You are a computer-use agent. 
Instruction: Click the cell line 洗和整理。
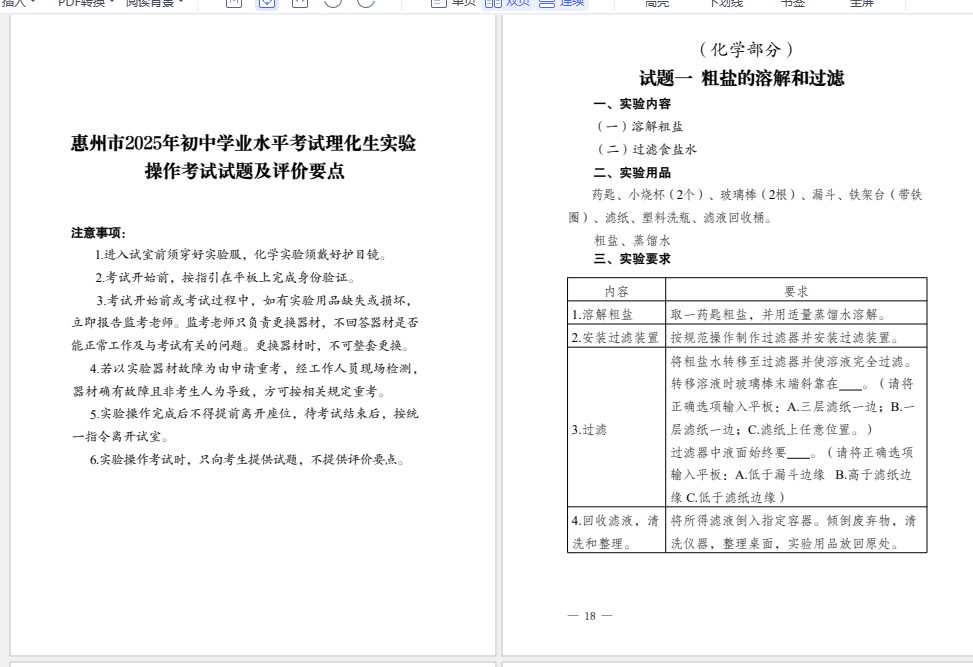click(x=602, y=544)
